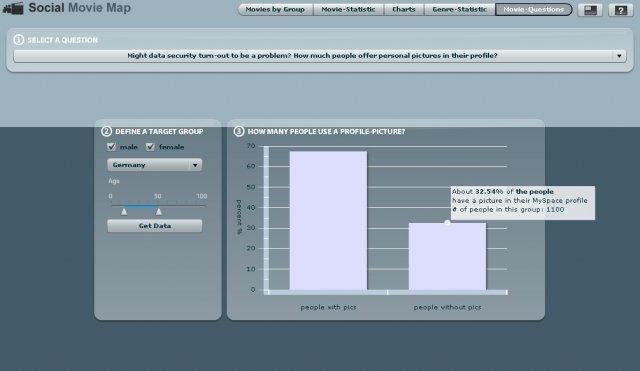Click the age slider track
640x371 pixels.
click(x=158, y=206)
